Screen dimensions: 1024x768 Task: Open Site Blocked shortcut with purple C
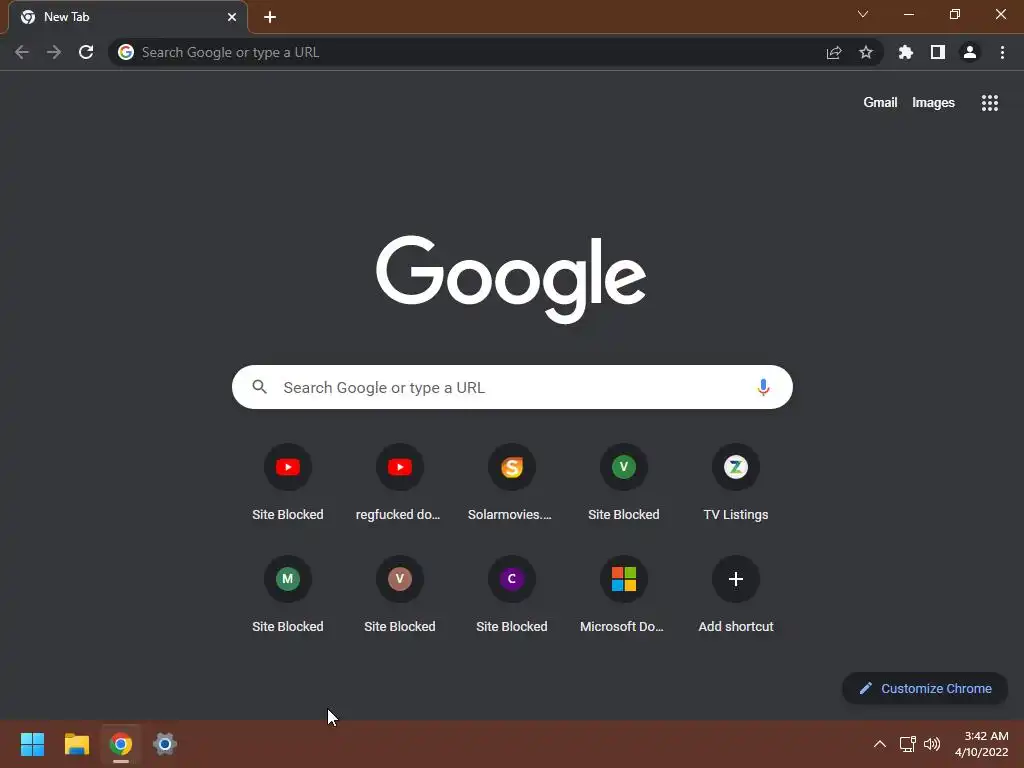point(511,595)
